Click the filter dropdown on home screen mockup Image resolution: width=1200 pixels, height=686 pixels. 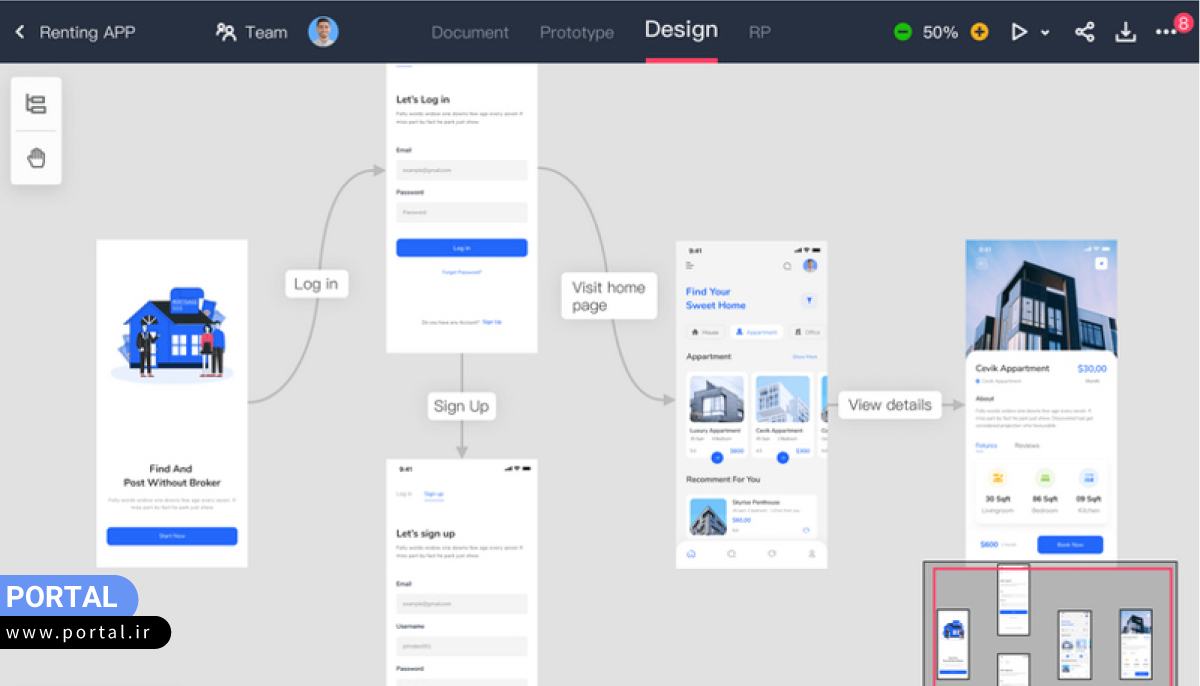click(x=809, y=300)
